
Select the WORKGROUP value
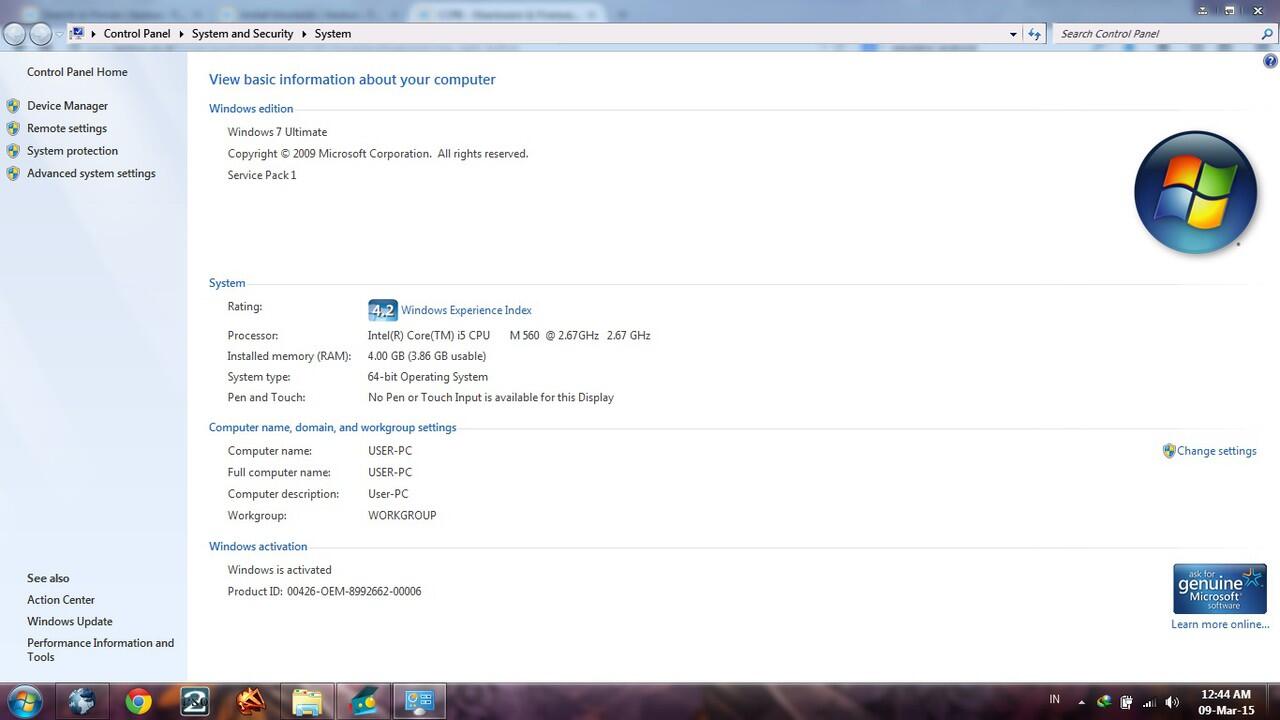[402, 516]
